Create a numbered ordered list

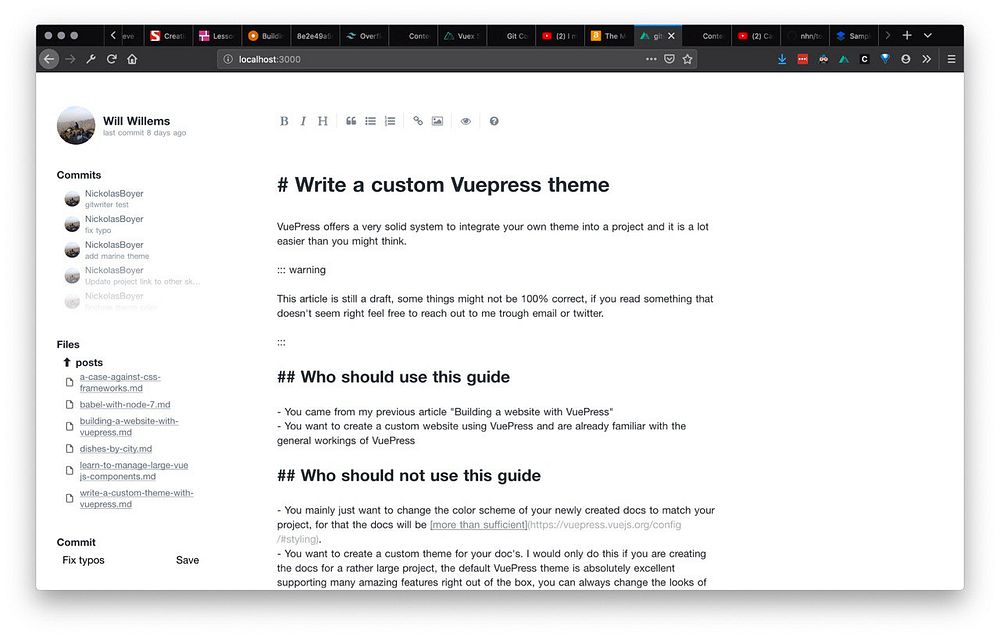coord(390,121)
